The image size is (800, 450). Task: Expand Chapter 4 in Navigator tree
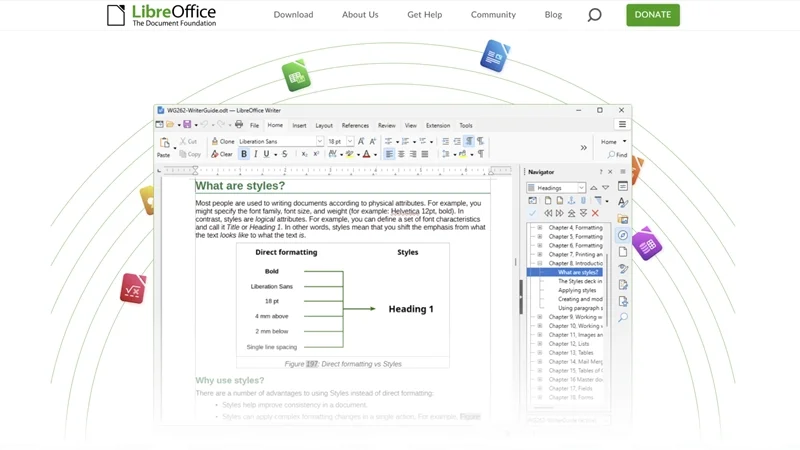(540, 228)
